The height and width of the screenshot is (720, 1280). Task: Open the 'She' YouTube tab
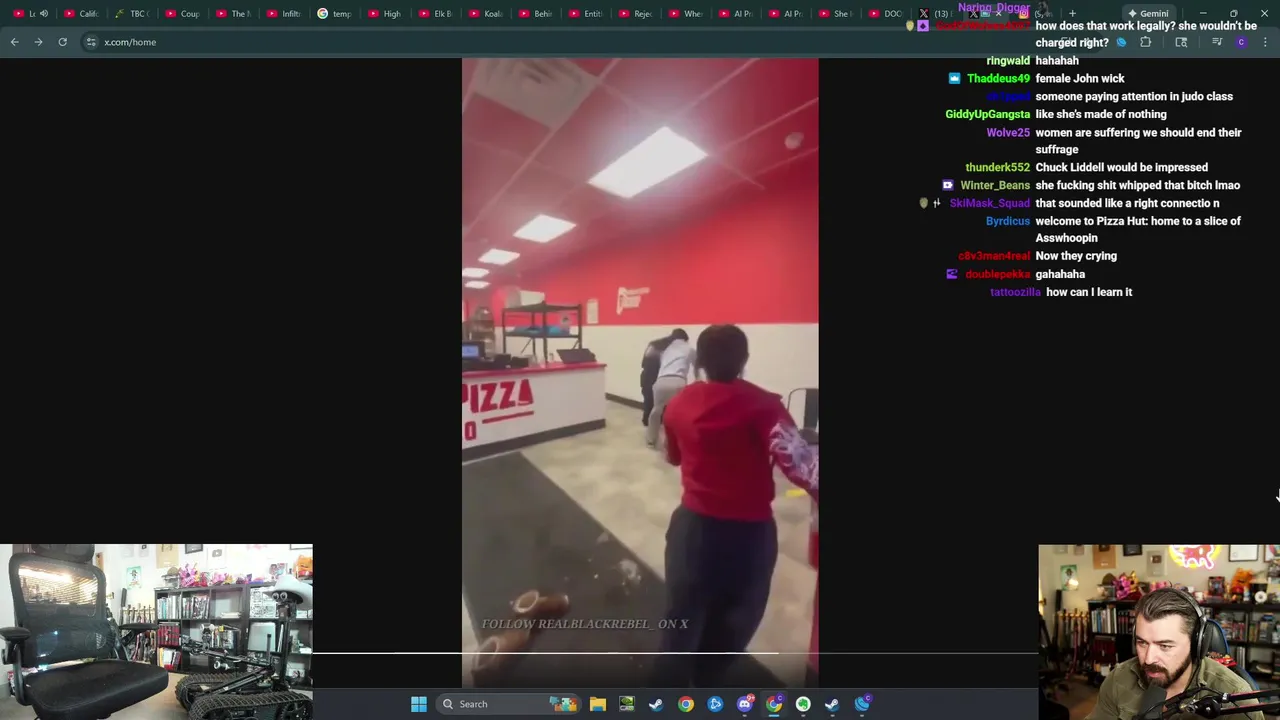pos(836,14)
